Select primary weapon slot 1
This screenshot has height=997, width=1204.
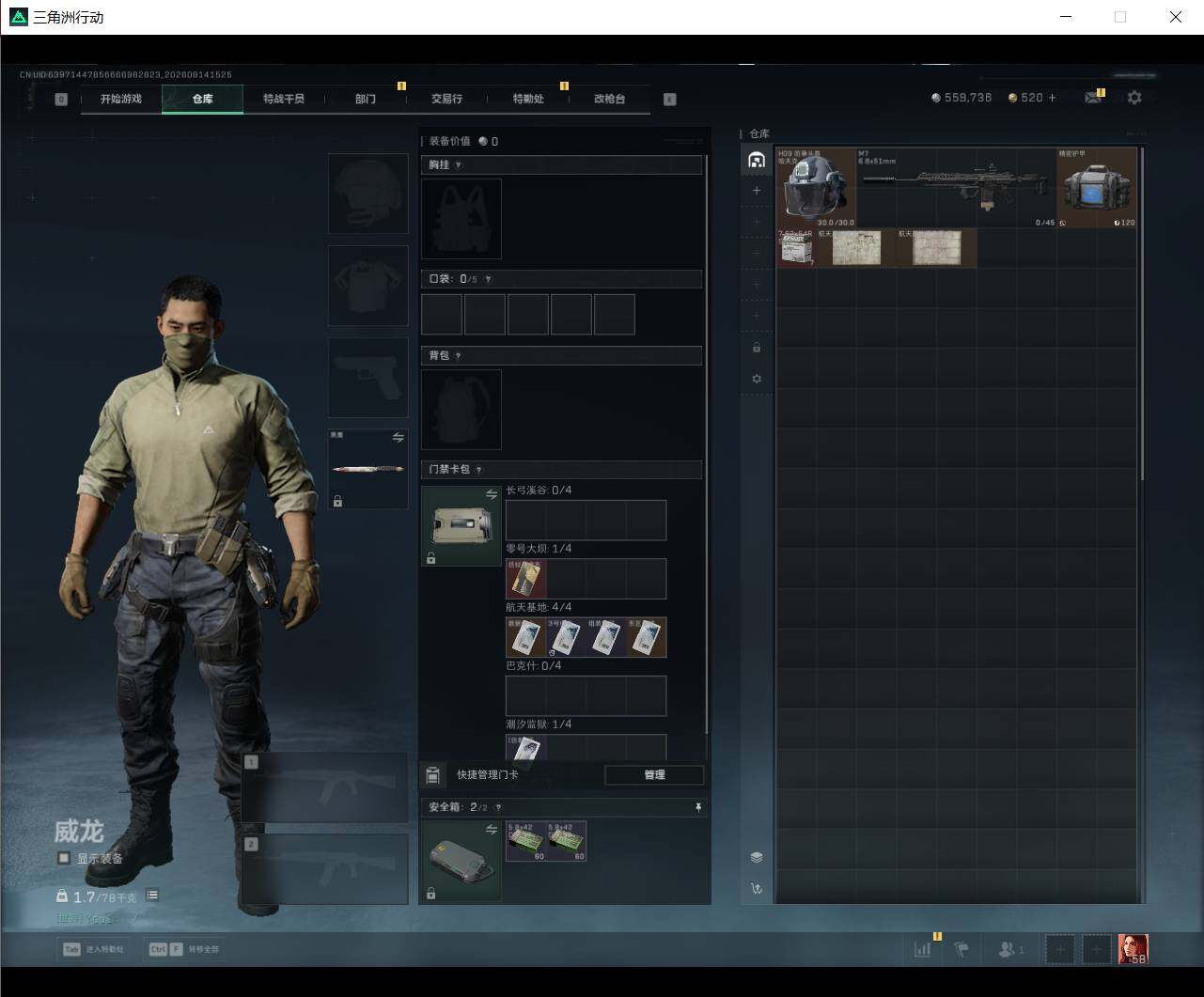(325, 787)
